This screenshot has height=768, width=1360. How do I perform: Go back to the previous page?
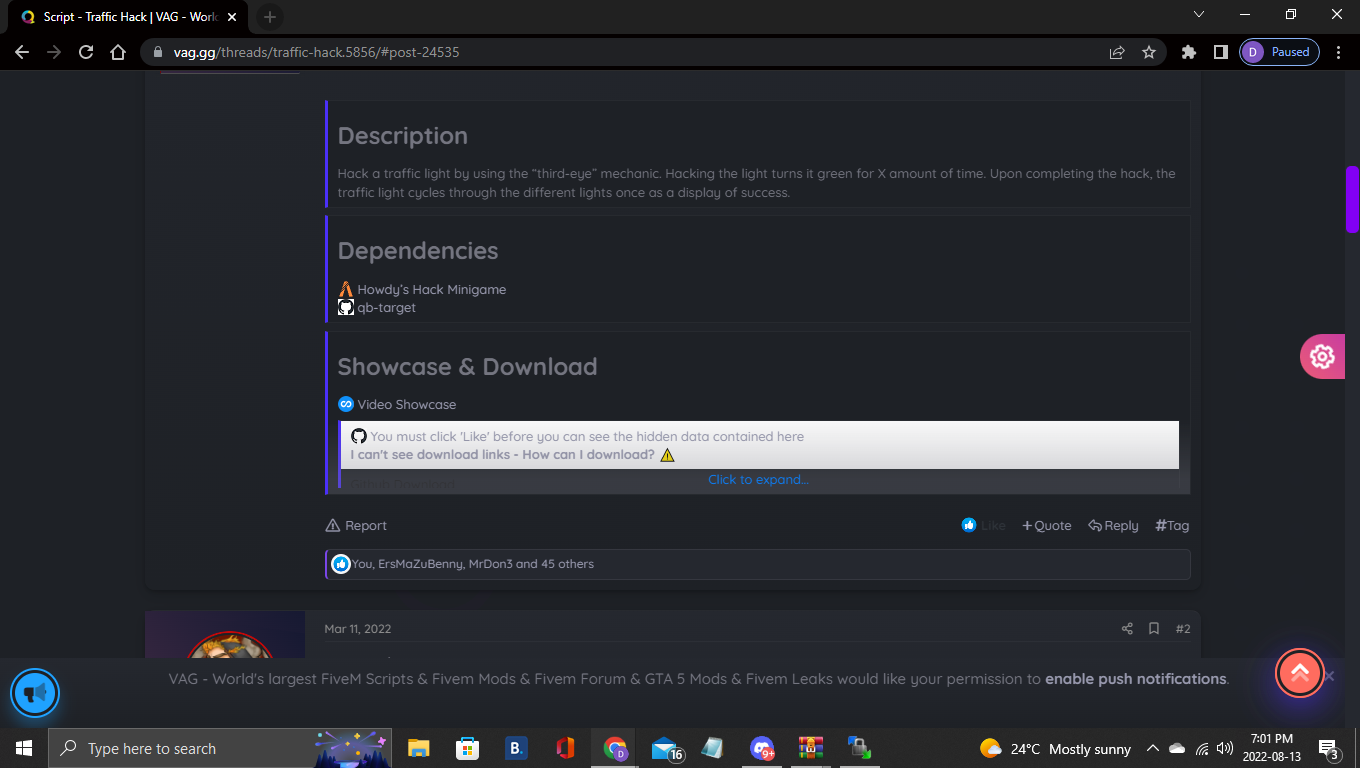pyautogui.click(x=22, y=52)
